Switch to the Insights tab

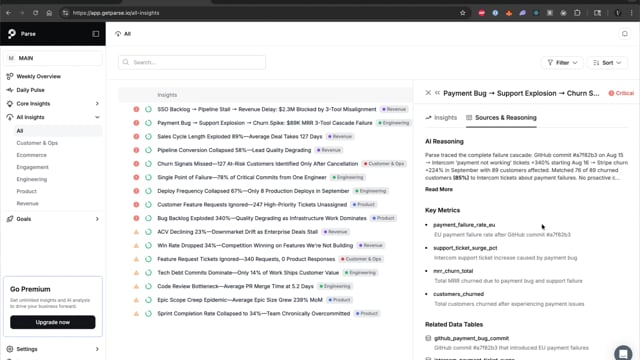[x=441, y=118]
